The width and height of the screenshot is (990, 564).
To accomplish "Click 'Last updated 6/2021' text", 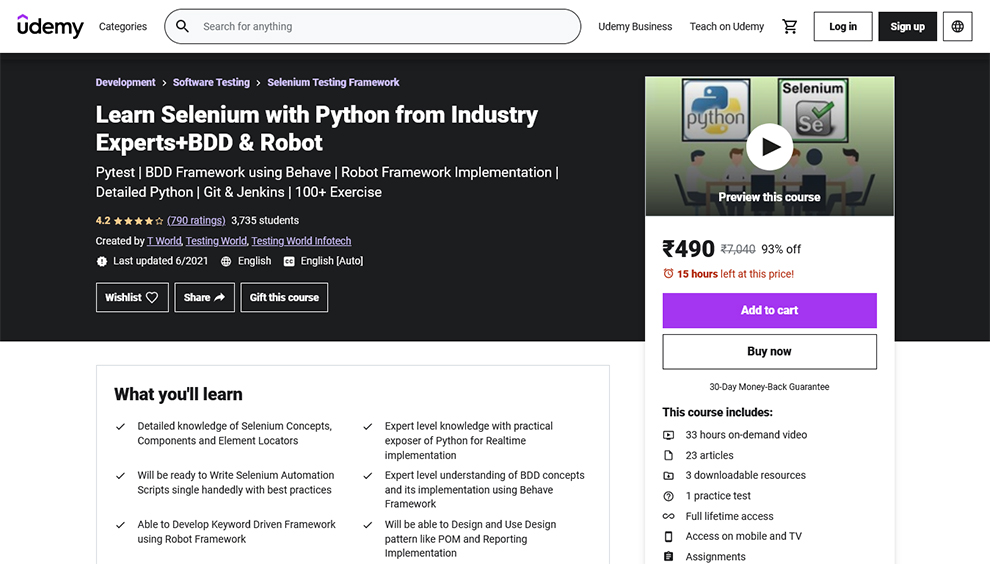I will pos(160,261).
